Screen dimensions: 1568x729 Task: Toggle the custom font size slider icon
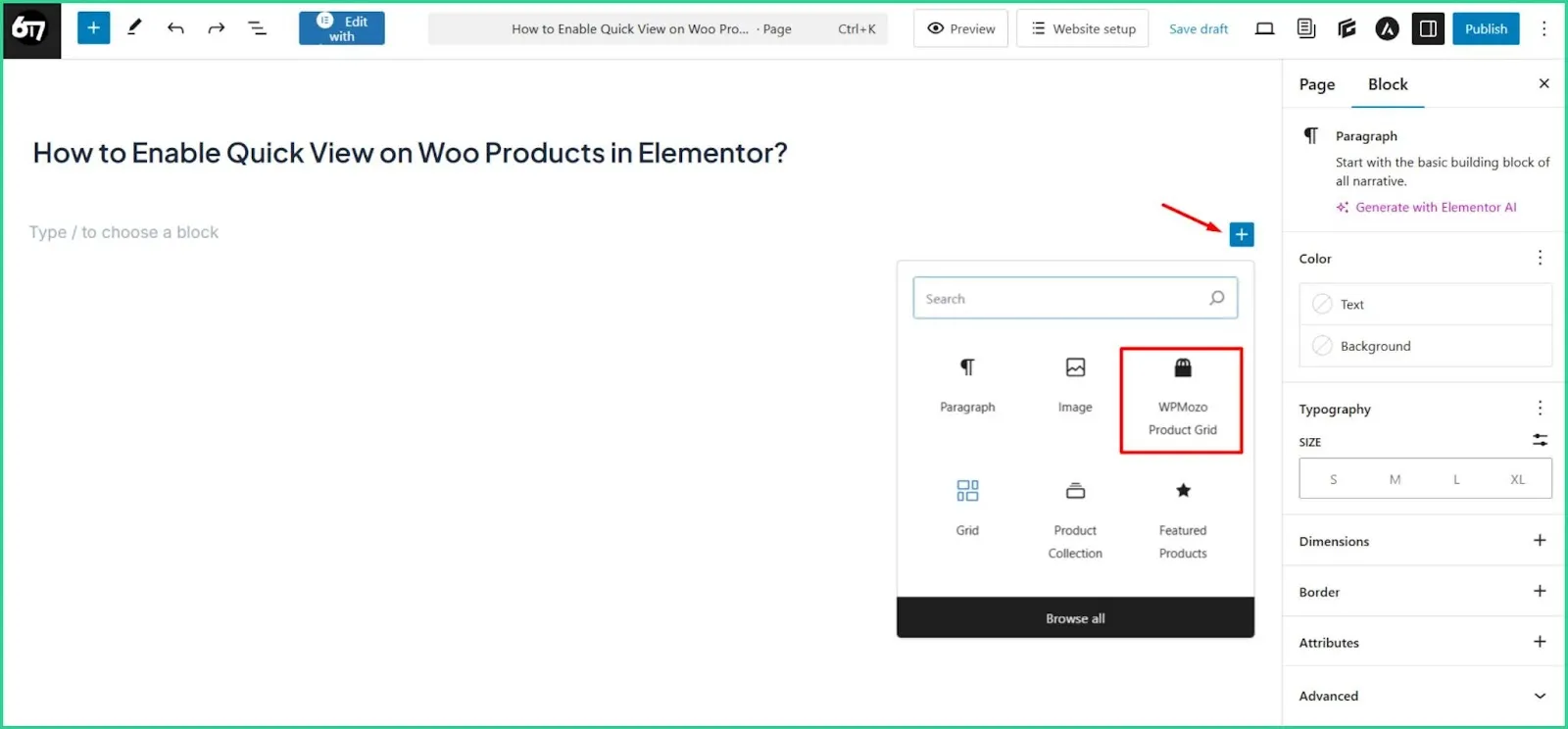tap(1540, 440)
